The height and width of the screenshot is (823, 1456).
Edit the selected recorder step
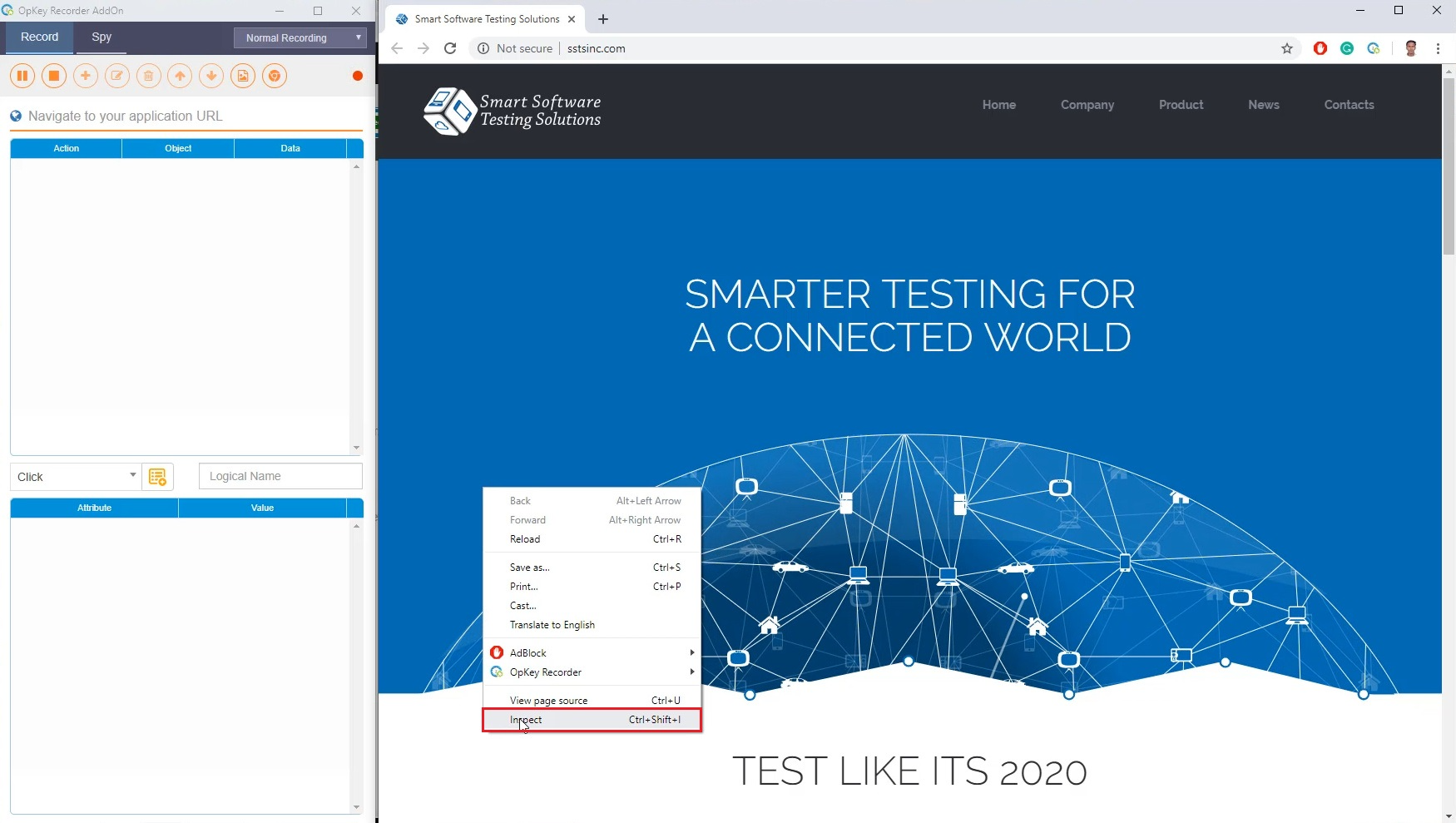[117, 76]
